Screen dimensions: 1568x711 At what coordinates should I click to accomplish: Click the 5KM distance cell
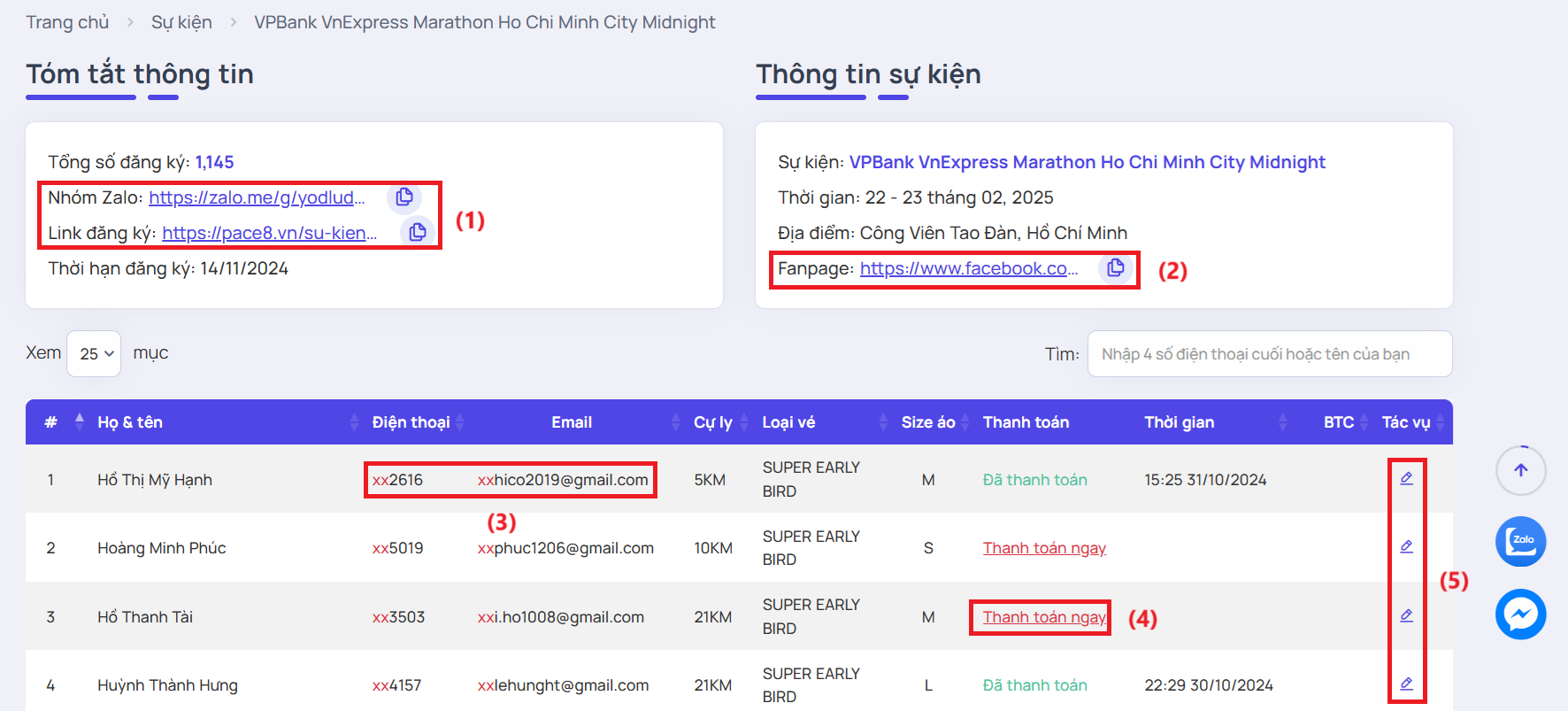pyautogui.click(x=710, y=480)
